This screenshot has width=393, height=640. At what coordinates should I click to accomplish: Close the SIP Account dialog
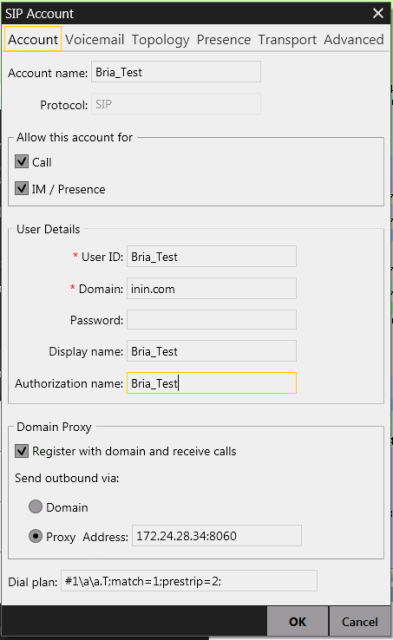point(378,13)
